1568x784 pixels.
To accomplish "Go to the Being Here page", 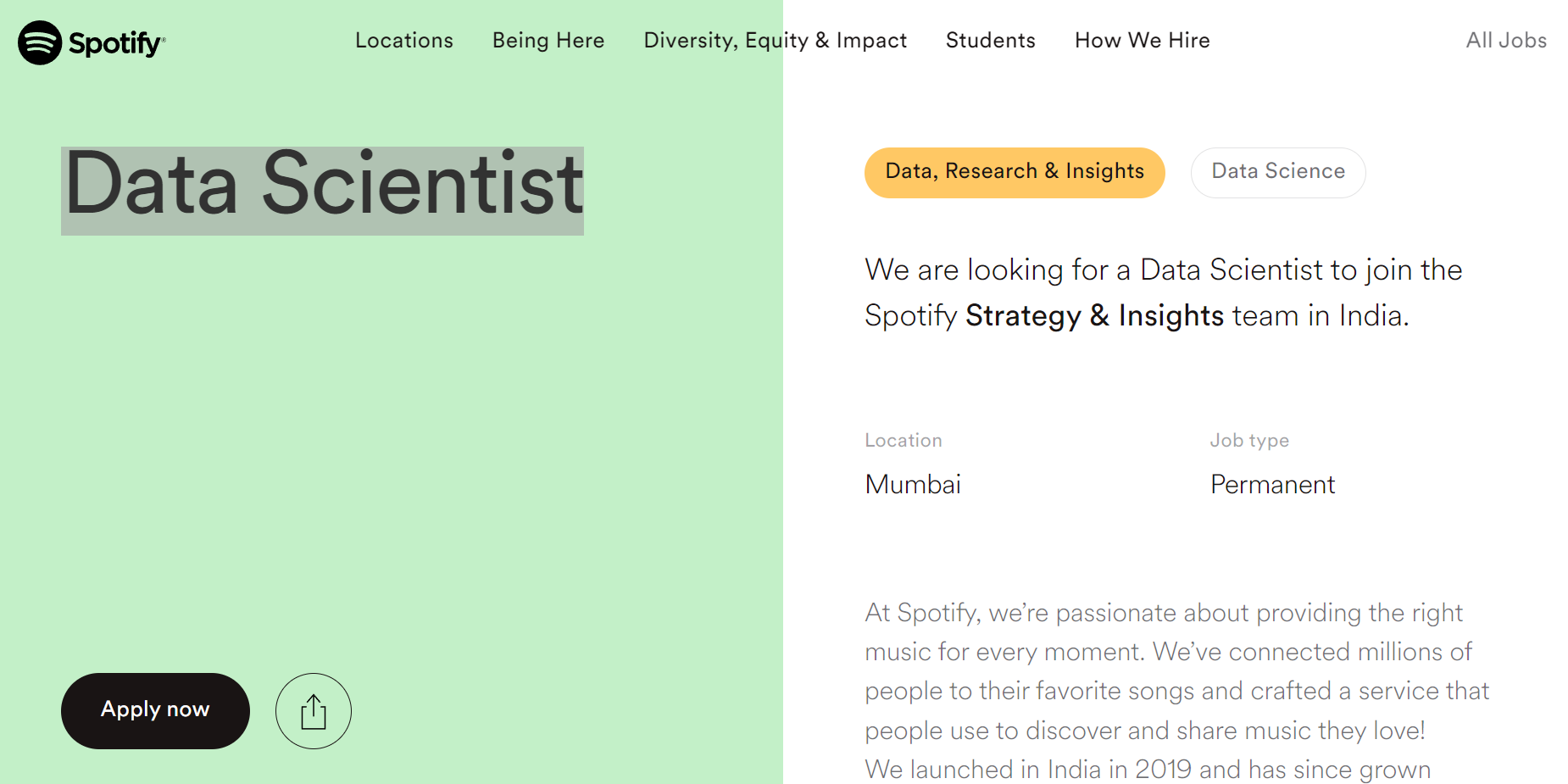I will coord(548,41).
